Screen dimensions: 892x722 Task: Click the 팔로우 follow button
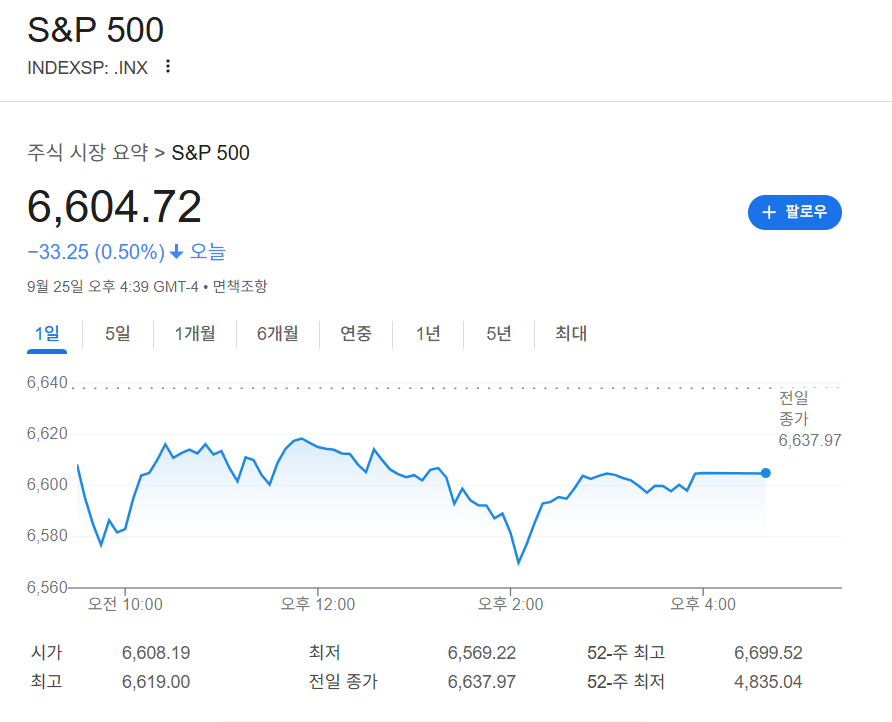pos(795,212)
